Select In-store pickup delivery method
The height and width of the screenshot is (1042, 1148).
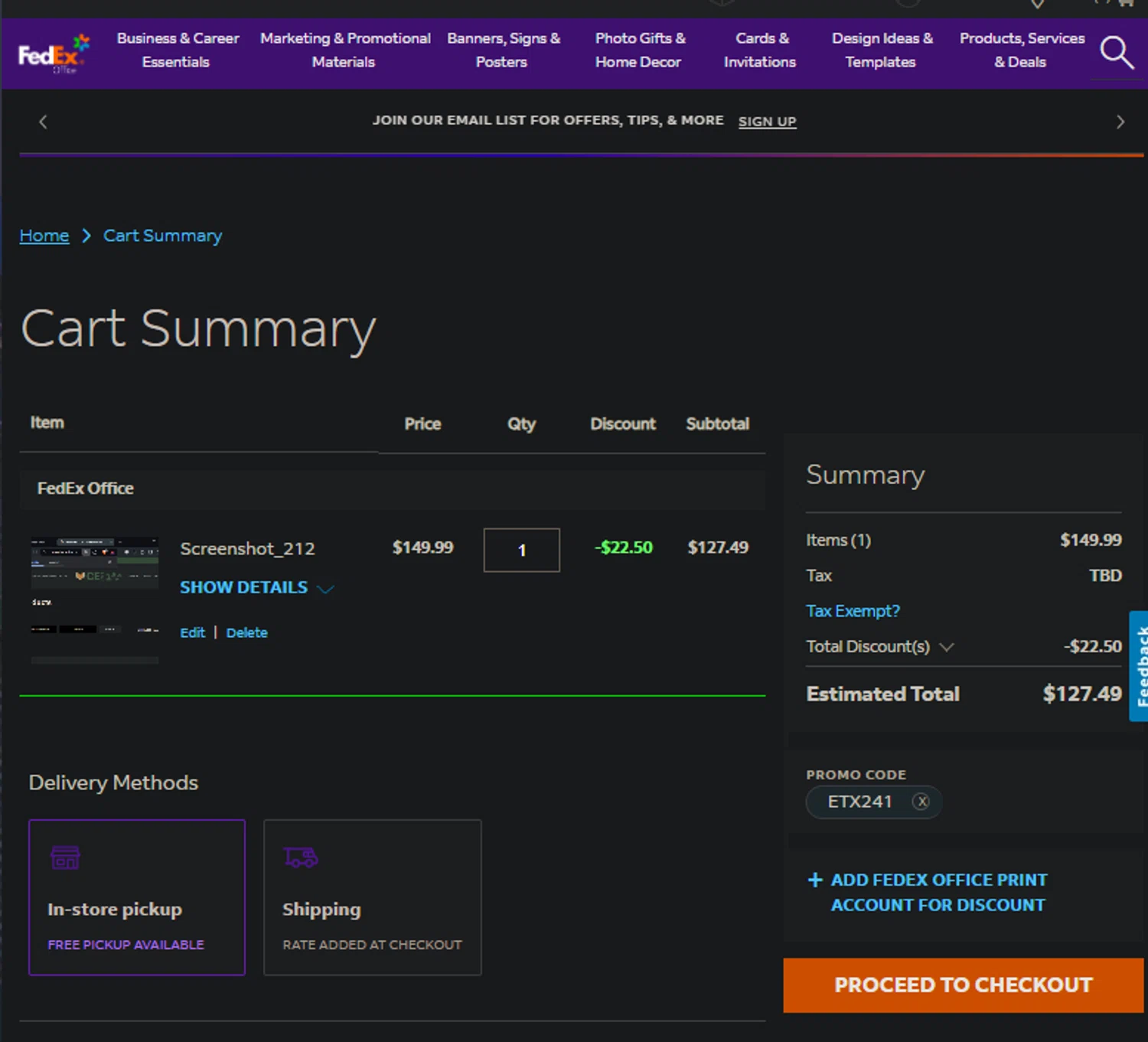137,897
